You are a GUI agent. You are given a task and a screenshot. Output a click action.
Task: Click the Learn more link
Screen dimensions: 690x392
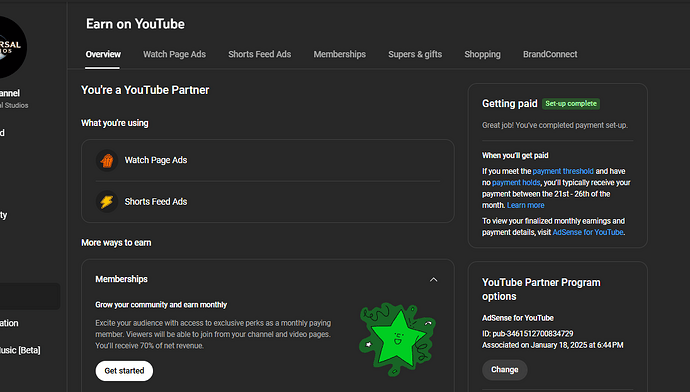pyautogui.click(x=525, y=205)
